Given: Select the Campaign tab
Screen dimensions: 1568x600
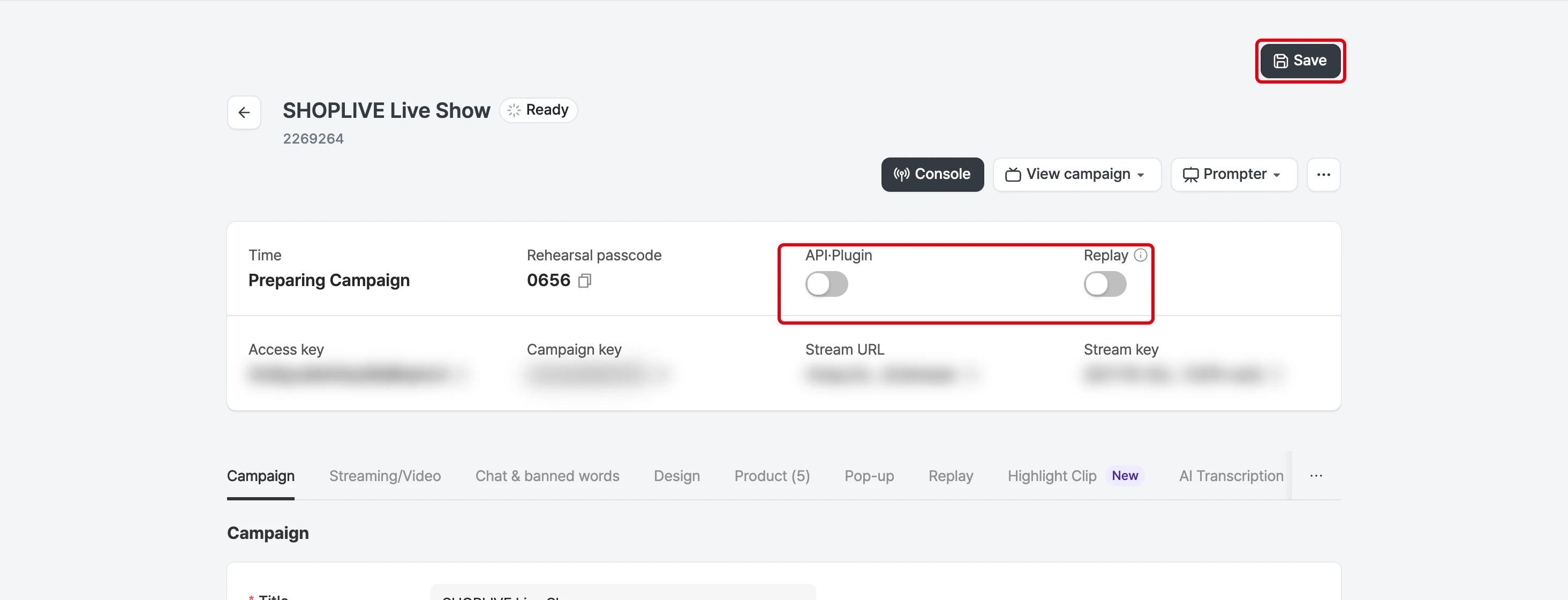Looking at the screenshot, I should [x=260, y=476].
